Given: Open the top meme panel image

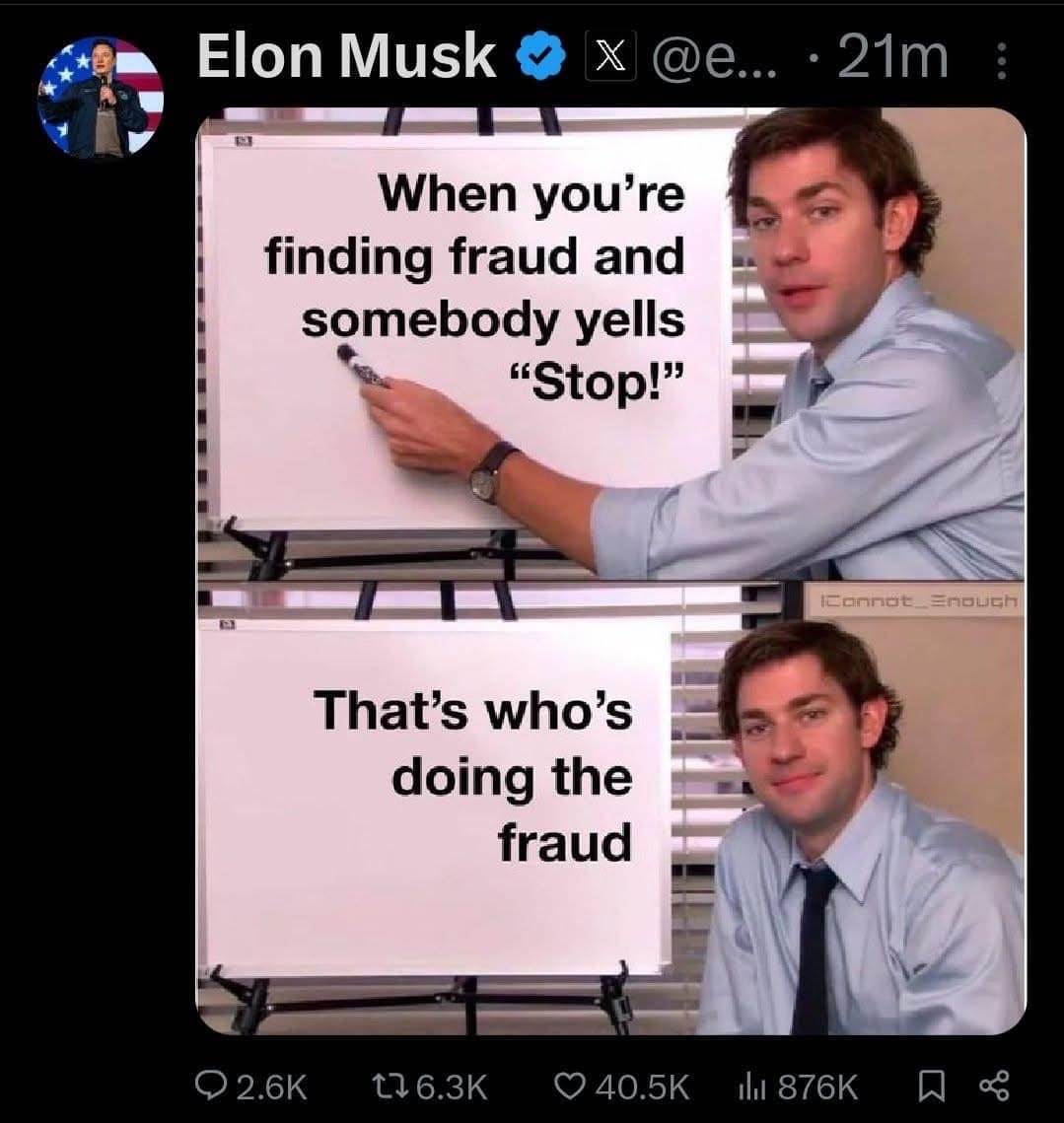Looking at the screenshot, I should [x=610, y=344].
